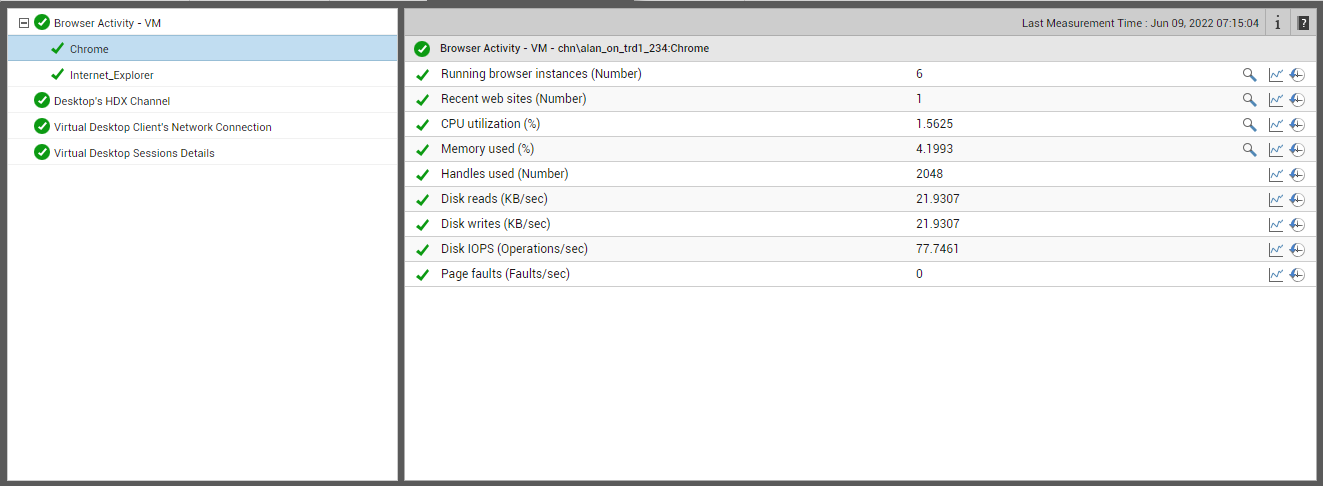The image size is (1323, 486).
Task: Show graph for Handles used
Action: click(1276, 174)
